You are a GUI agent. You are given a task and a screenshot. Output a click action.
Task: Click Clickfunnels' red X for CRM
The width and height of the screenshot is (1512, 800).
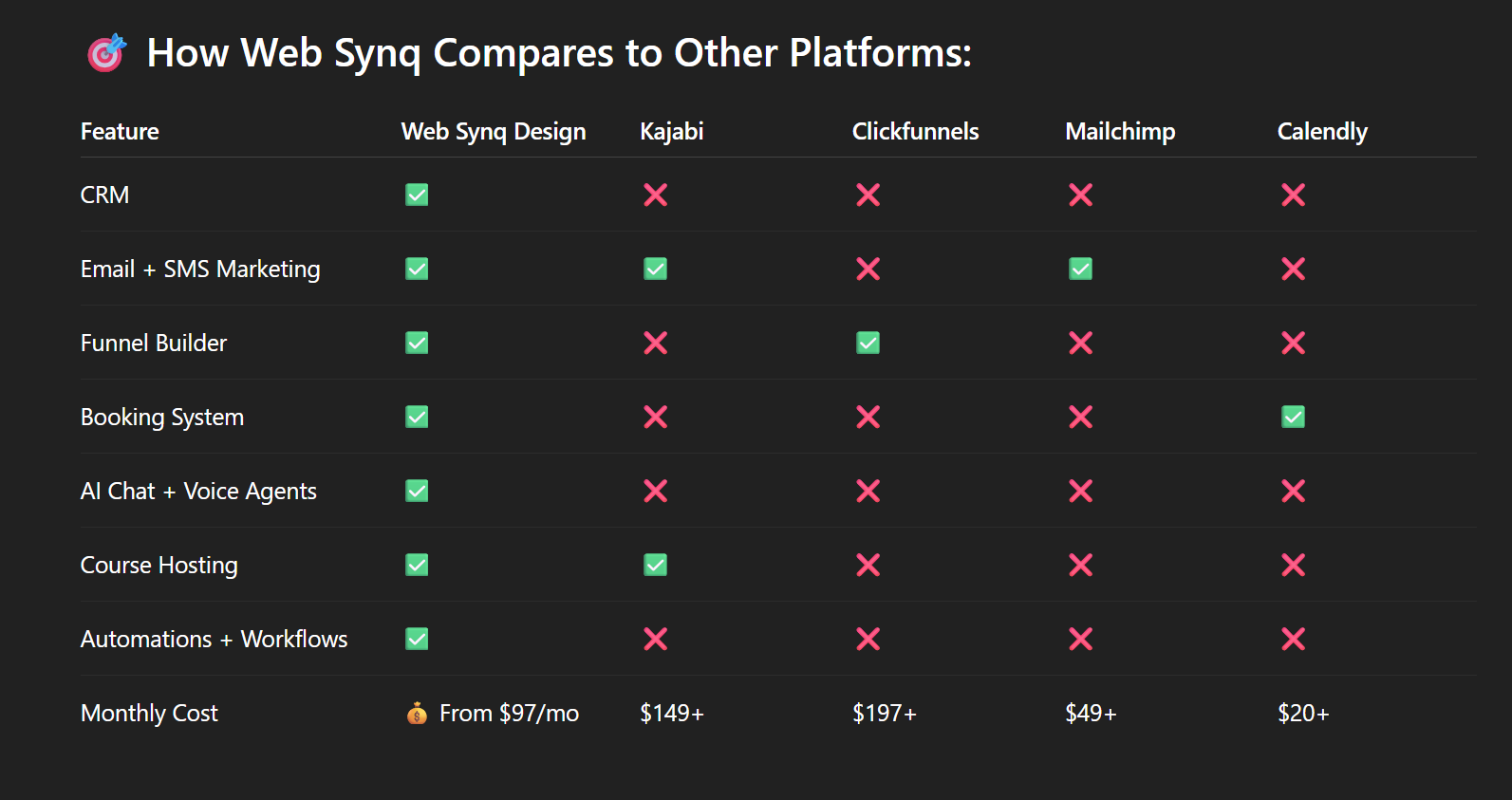pos(868,195)
